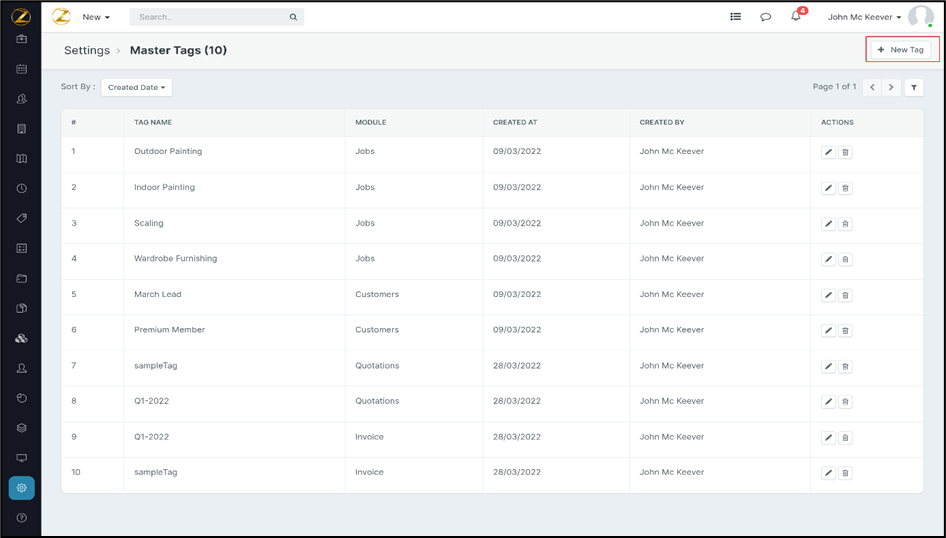
Task: Expand the John Mc Keever user menu
Action: pos(865,17)
